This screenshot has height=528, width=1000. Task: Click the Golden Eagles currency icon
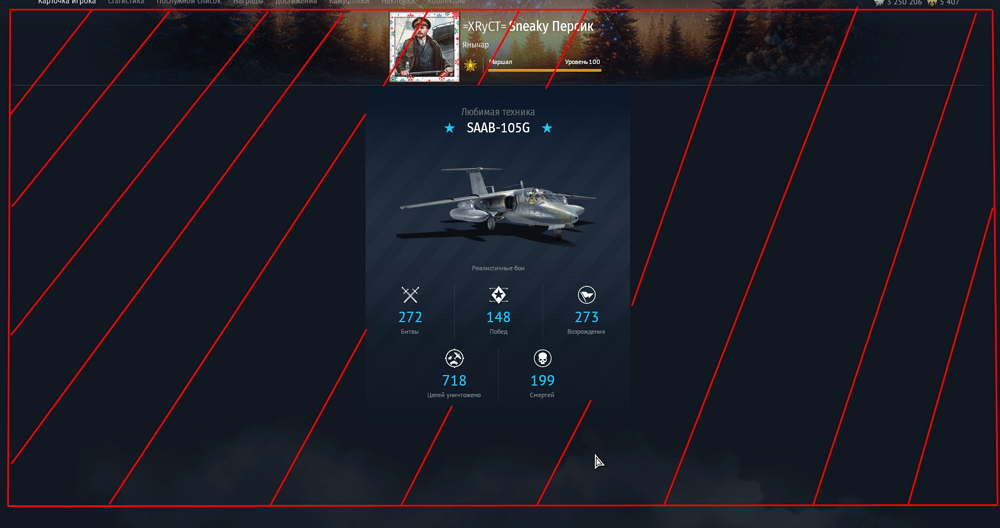(x=932, y=3)
